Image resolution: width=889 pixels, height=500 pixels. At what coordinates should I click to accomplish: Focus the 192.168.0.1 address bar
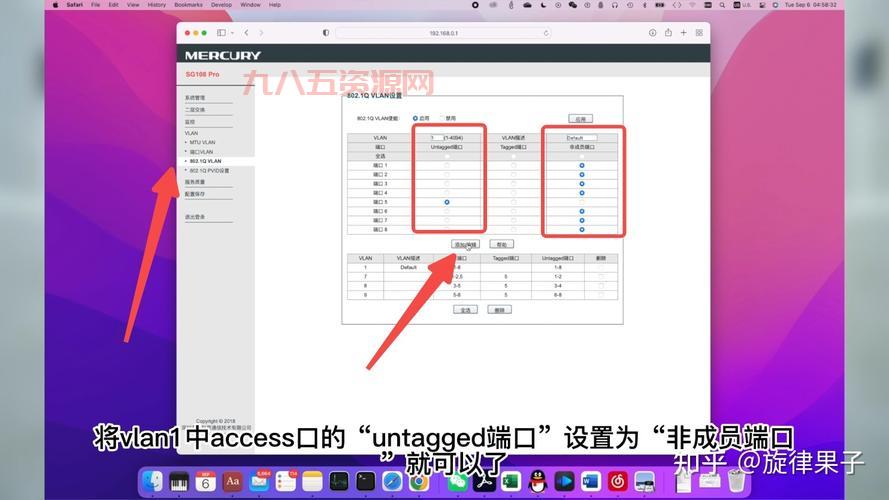coord(443,33)
